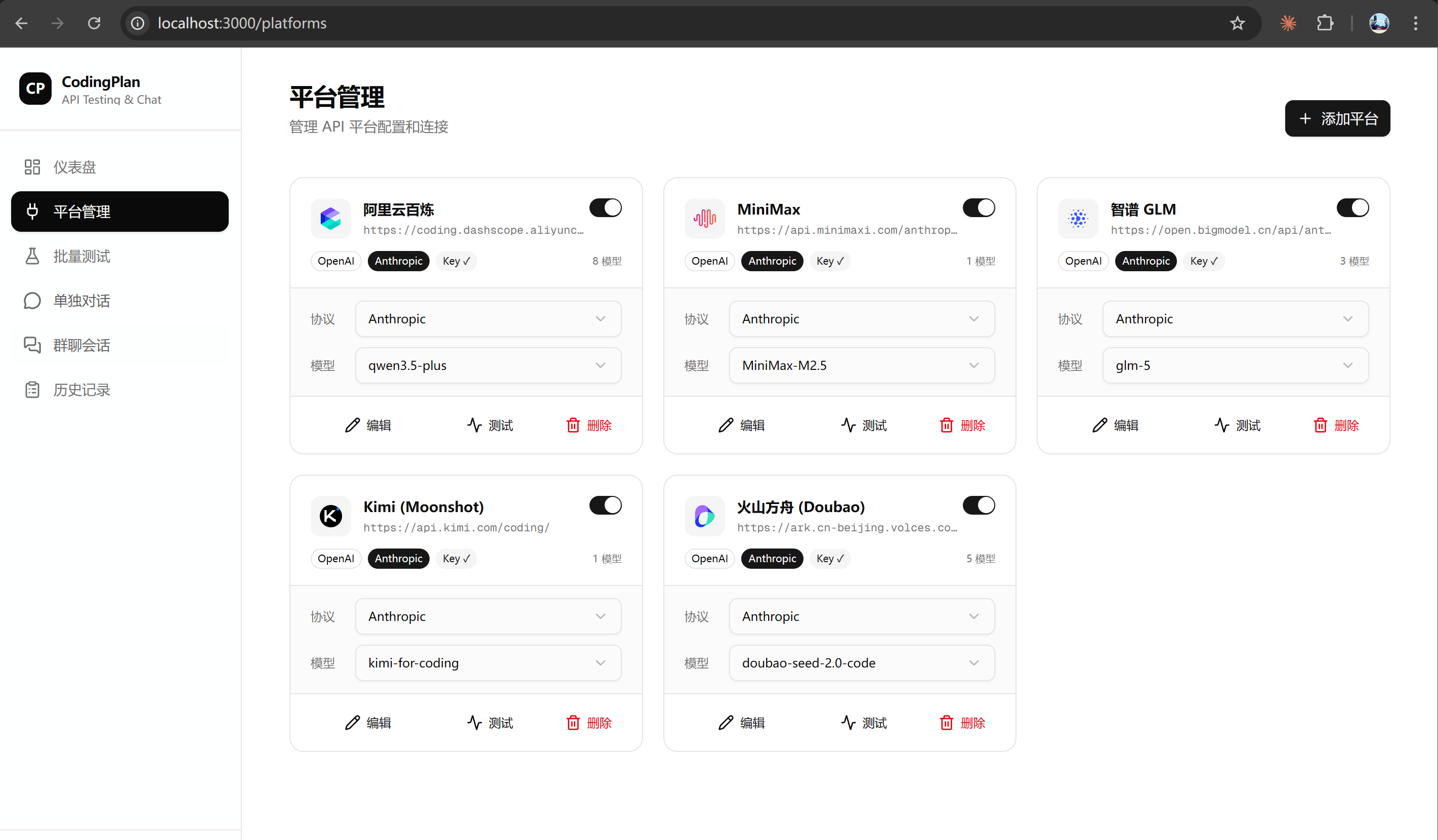Open the qwen3.5-plus model dropdown

(488, 365)
